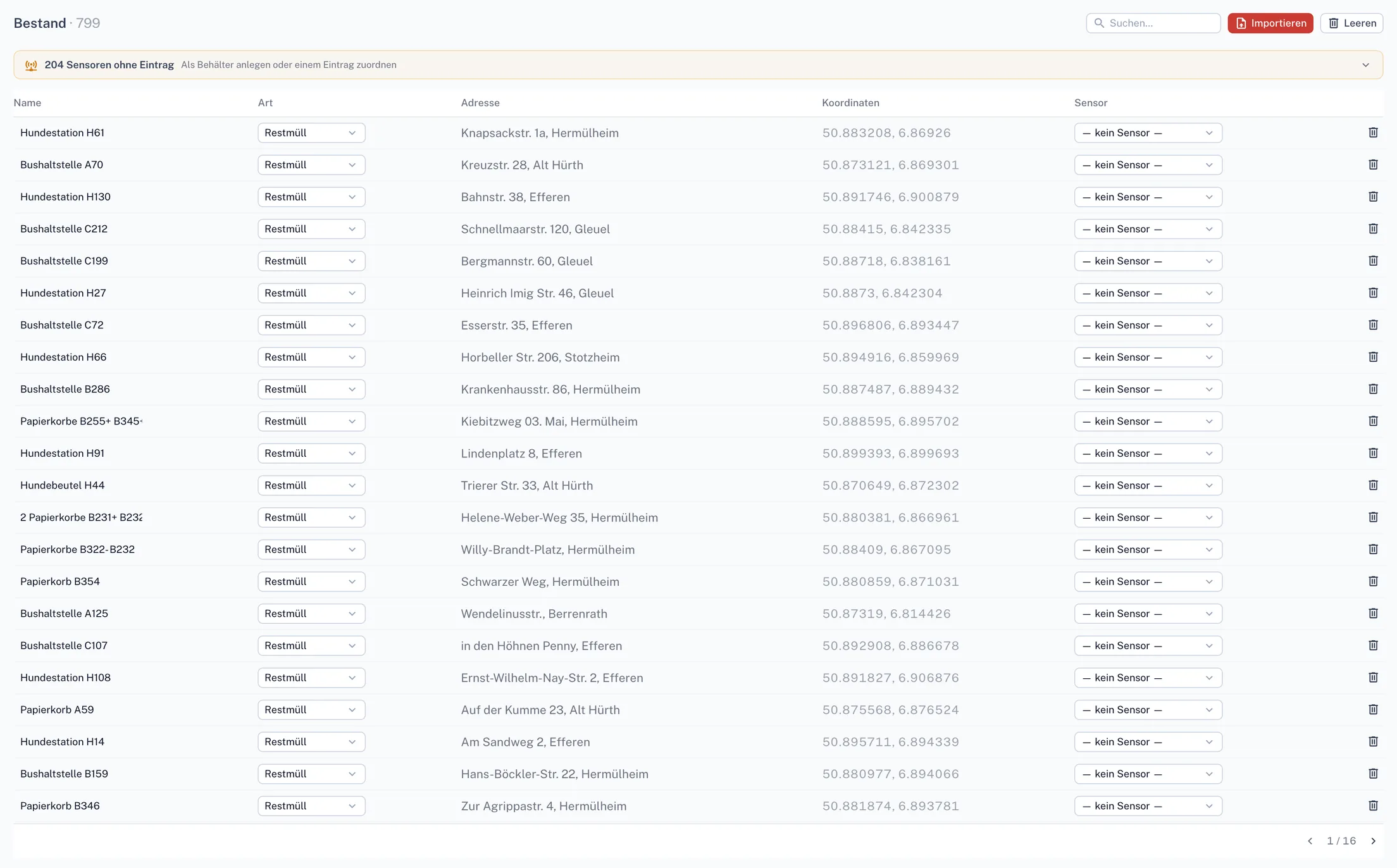This screenshot has height=868, width=1397.
Task: Click the Koordinaten column header
Action: (850, 102)
